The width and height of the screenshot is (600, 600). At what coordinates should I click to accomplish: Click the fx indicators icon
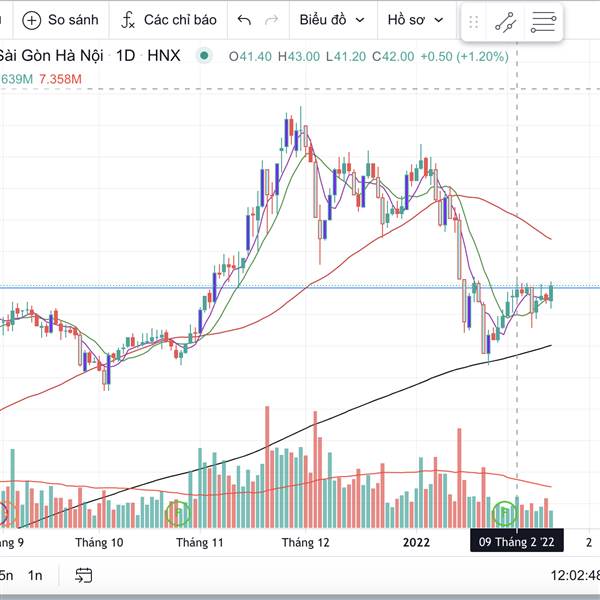click(x=128, y=20)
